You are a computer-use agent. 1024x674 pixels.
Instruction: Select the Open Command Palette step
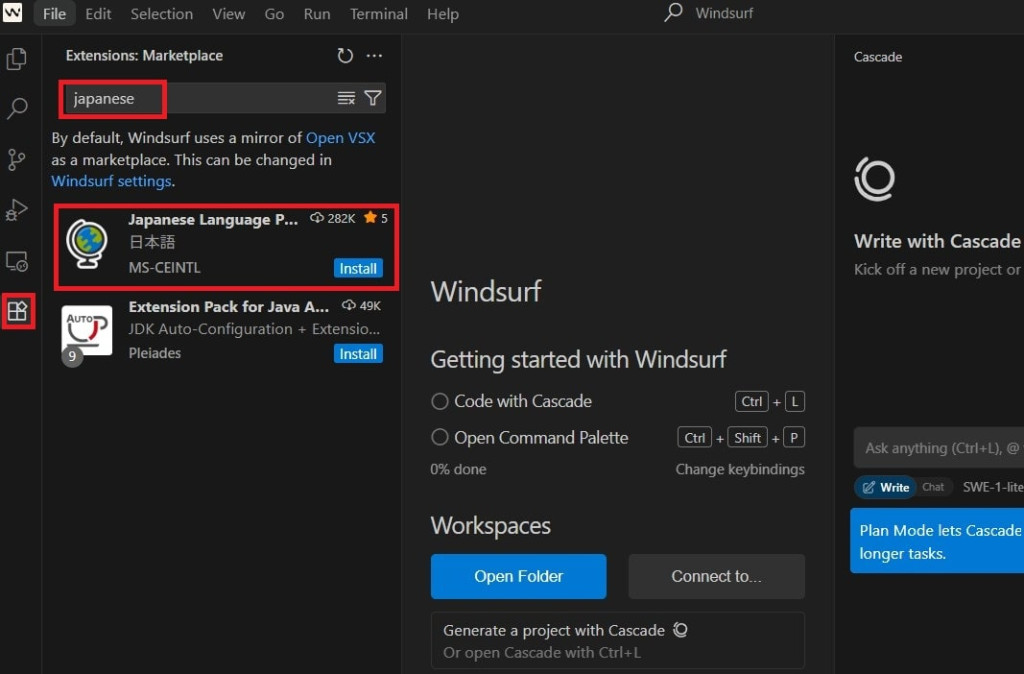(440, 437)
